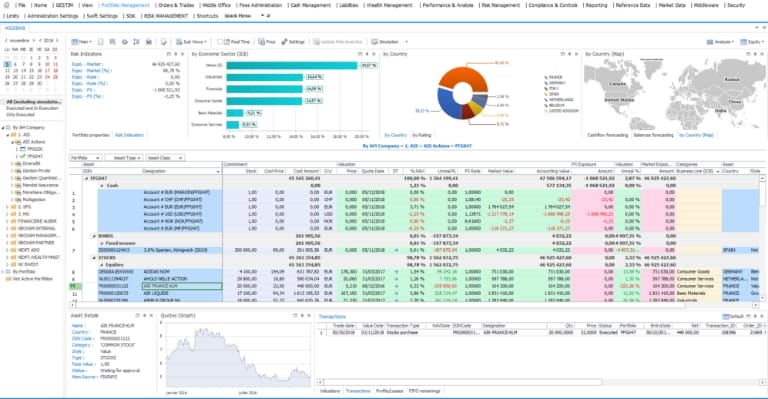
Task: Collapse the Cash group in holdings grid
Action: pyautogui.click(x=102, y=186)
